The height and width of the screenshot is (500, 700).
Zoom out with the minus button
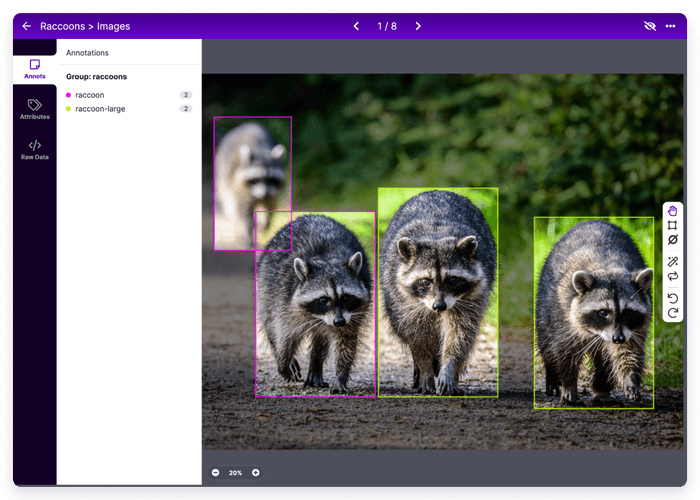pyautogui.click(x=215, y=472)
